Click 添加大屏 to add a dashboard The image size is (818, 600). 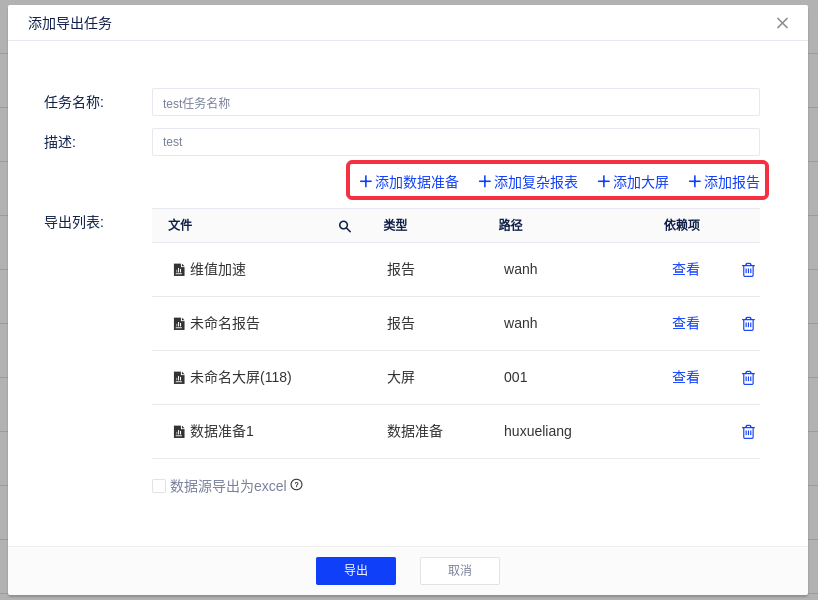(633, 182)
